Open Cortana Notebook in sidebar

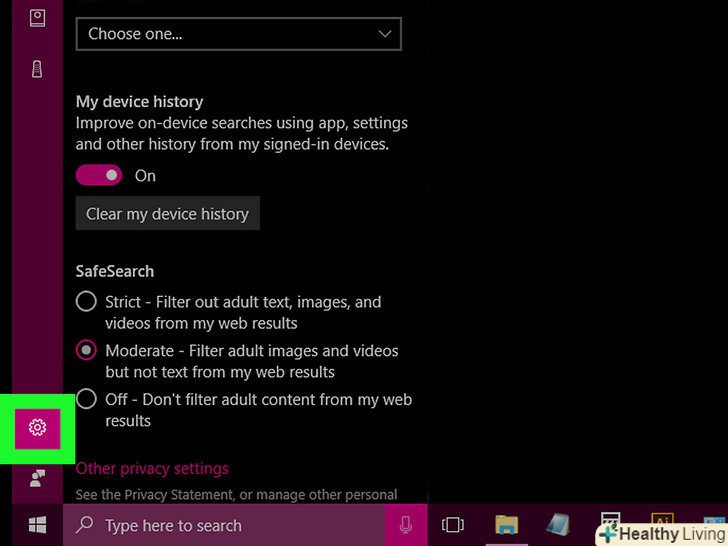click(37, 18)
